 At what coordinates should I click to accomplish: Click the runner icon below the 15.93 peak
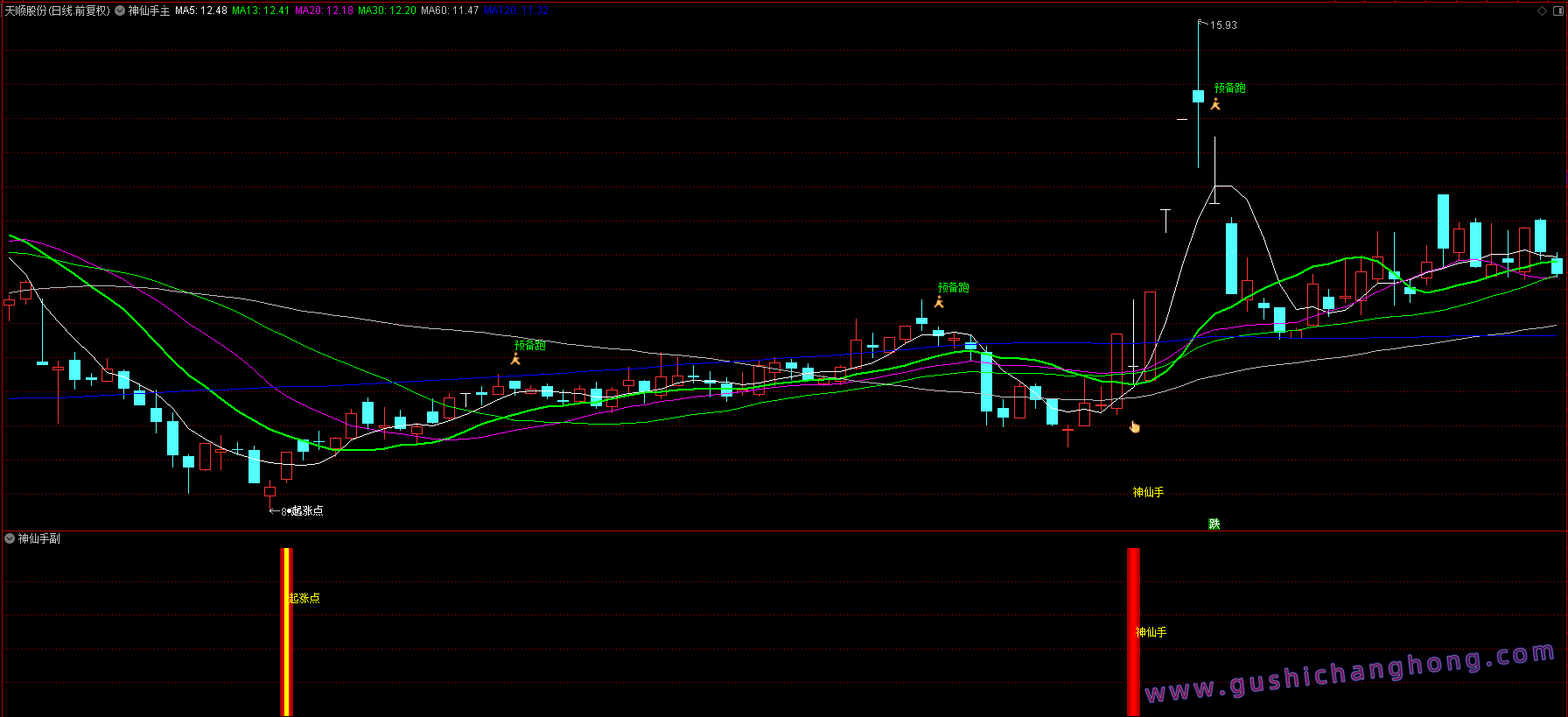pyautogui.click(x=1215, y=104)
